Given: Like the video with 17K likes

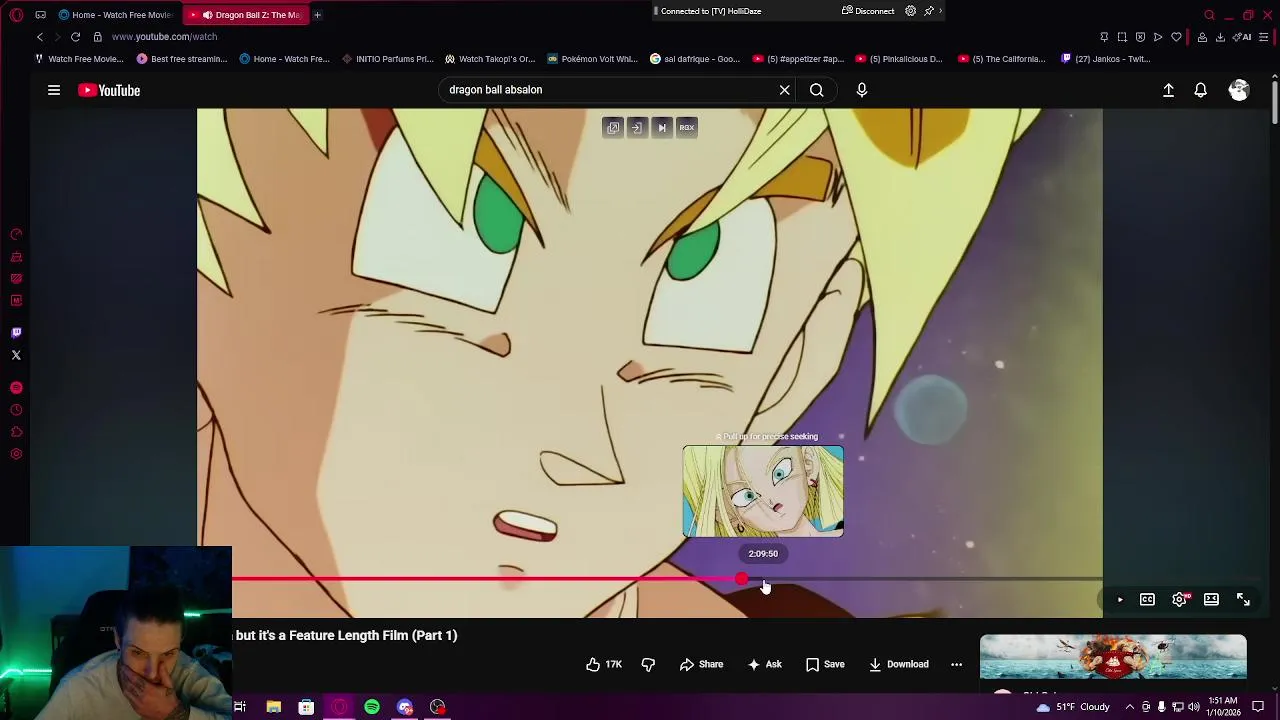Looking at the screenshot, I should click(604, 664).
